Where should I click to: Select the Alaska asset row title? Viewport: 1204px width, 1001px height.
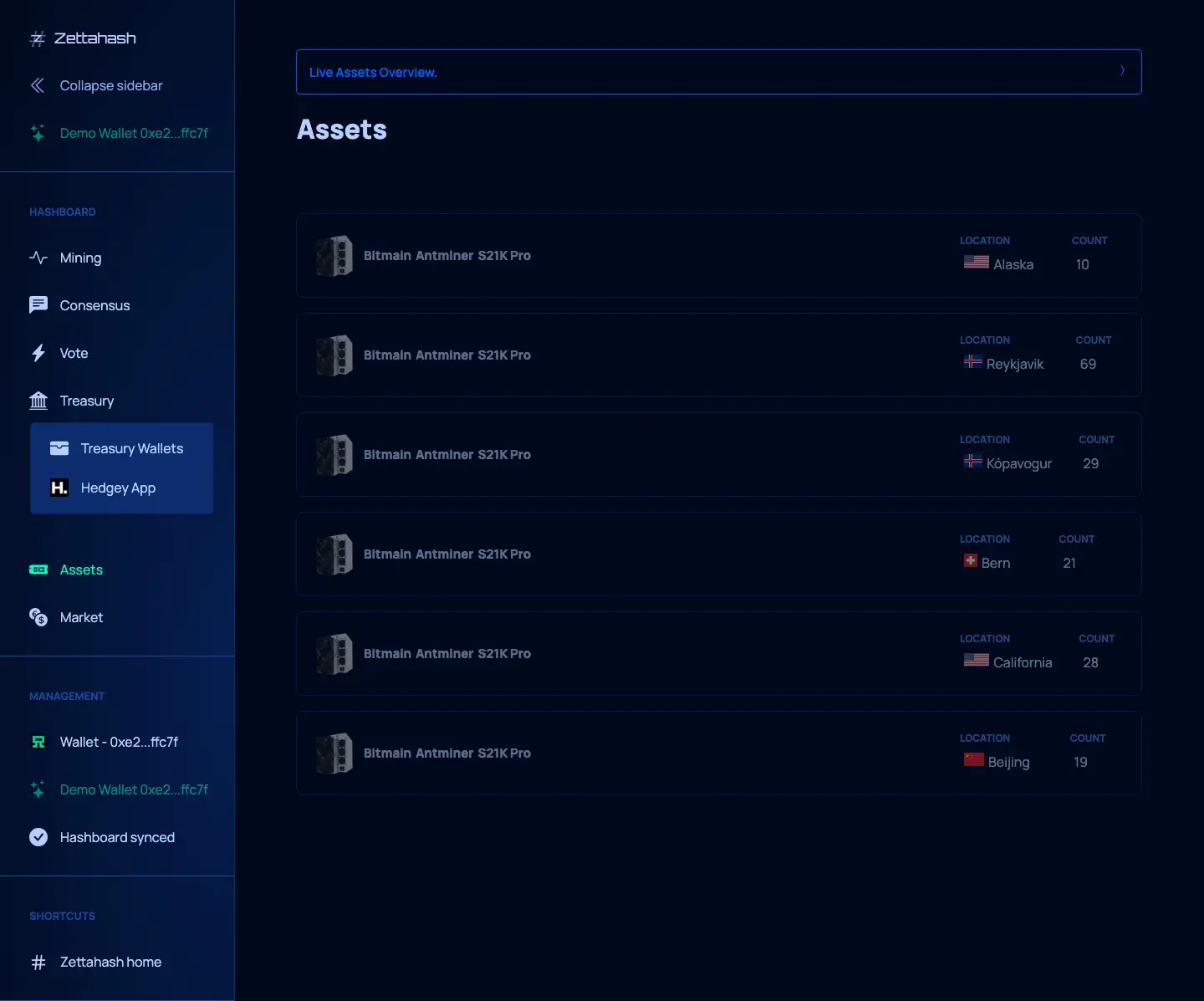[x=447, y=256]
